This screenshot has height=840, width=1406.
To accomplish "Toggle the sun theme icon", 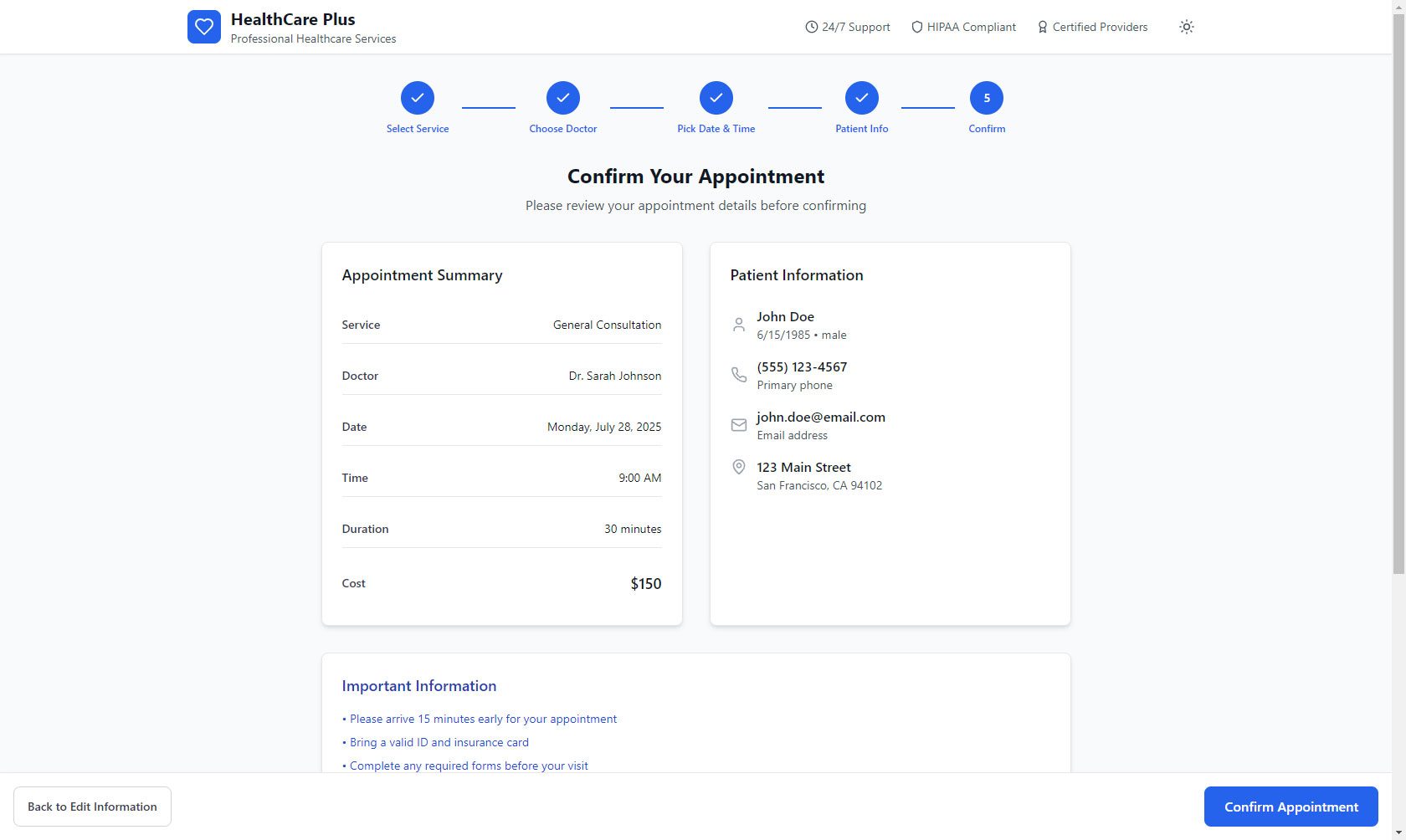I will point(1186,27).
